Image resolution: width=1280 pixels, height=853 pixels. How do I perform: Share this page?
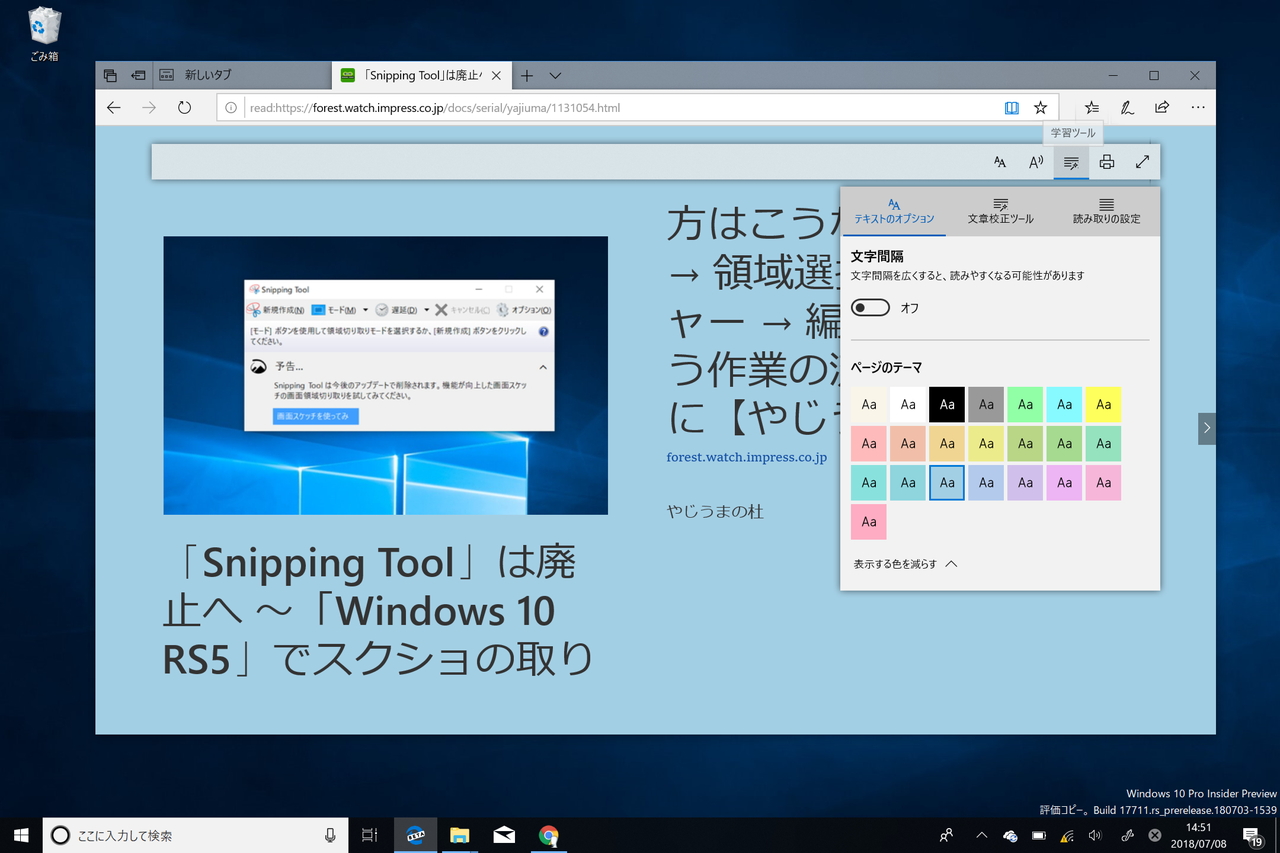coord(1162,107)
